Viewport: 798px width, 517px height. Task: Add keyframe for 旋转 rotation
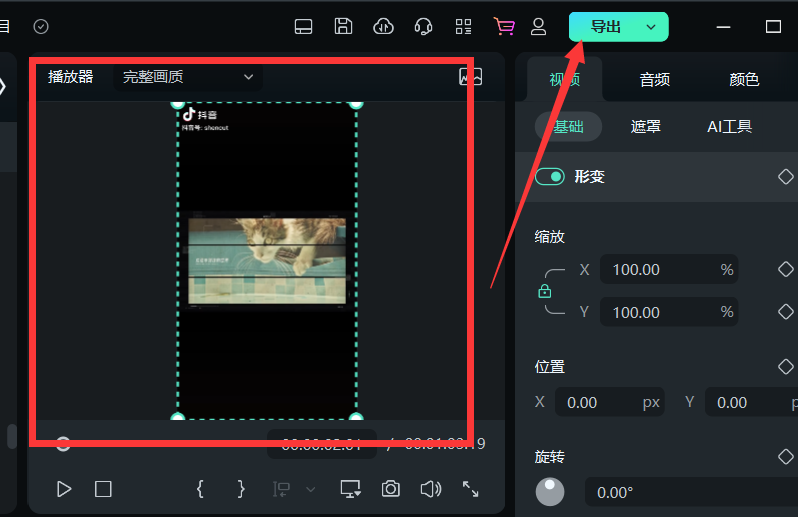click(x=785, y=456)
